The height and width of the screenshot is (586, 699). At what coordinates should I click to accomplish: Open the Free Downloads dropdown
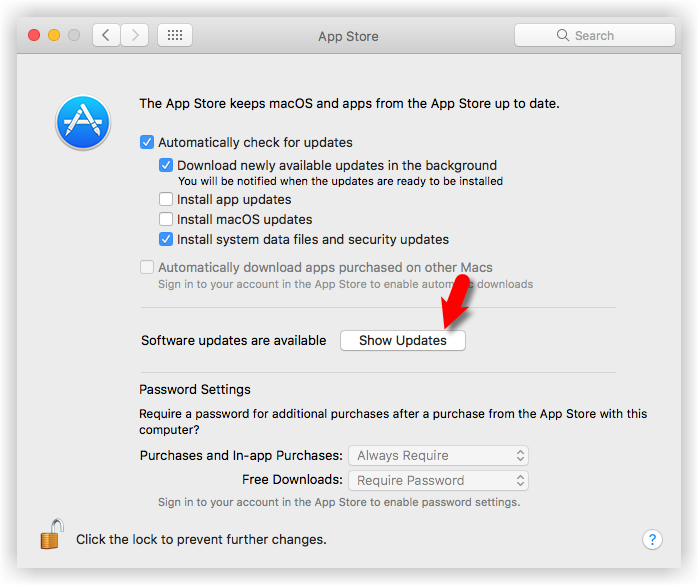[438, 480]
